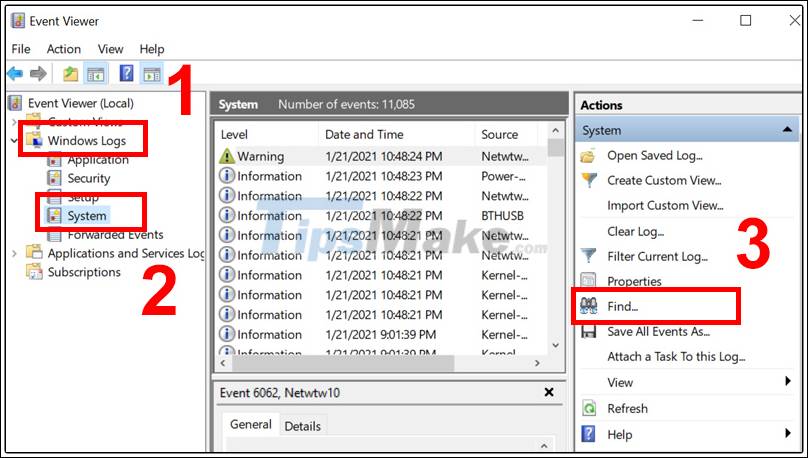Select the event with source BTHUSB
808x458 pixels.
(381, 215)
